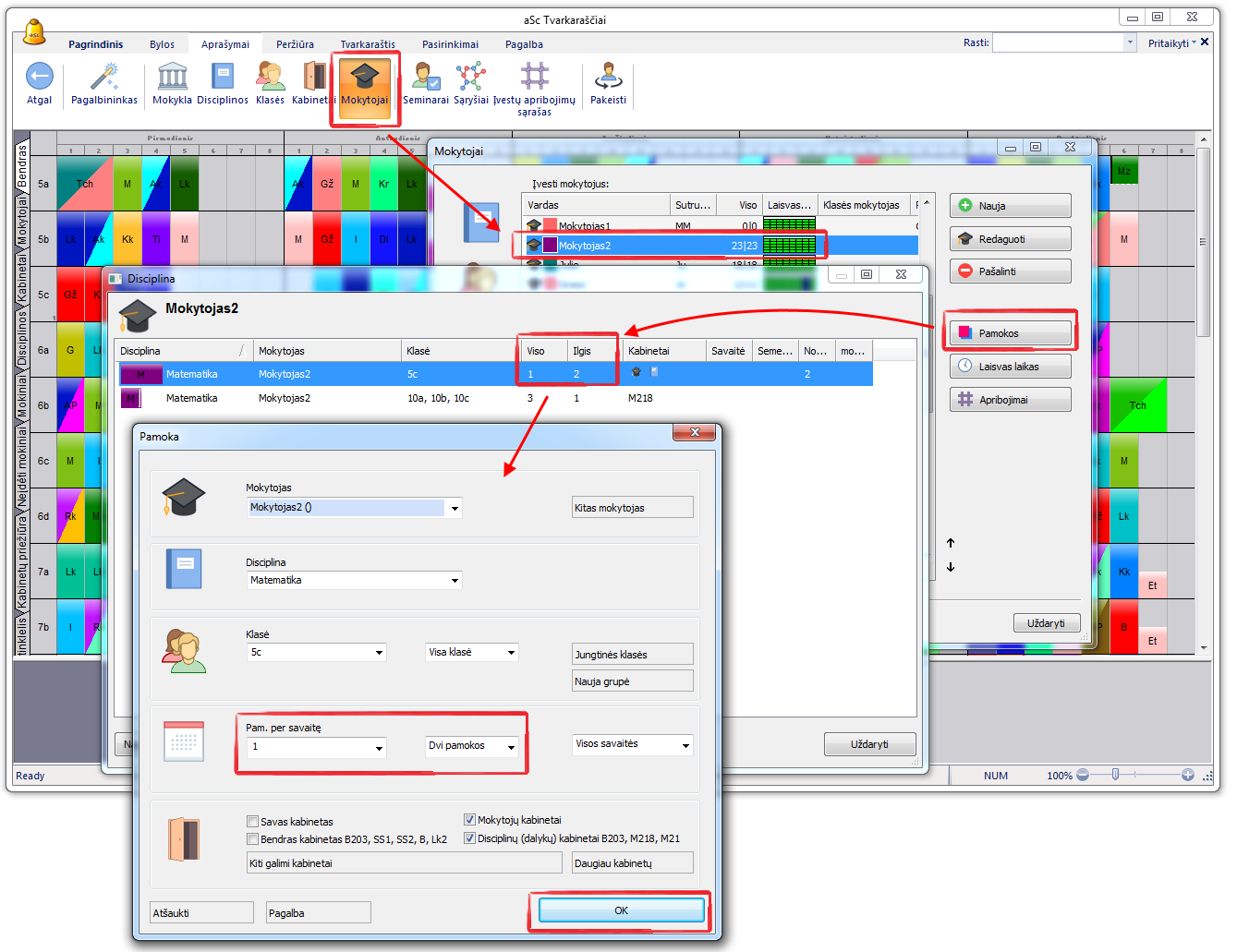Check the Bendras kabinetas option
The width and height of the screenshot is (1237, 952).
tap(253, 839)
